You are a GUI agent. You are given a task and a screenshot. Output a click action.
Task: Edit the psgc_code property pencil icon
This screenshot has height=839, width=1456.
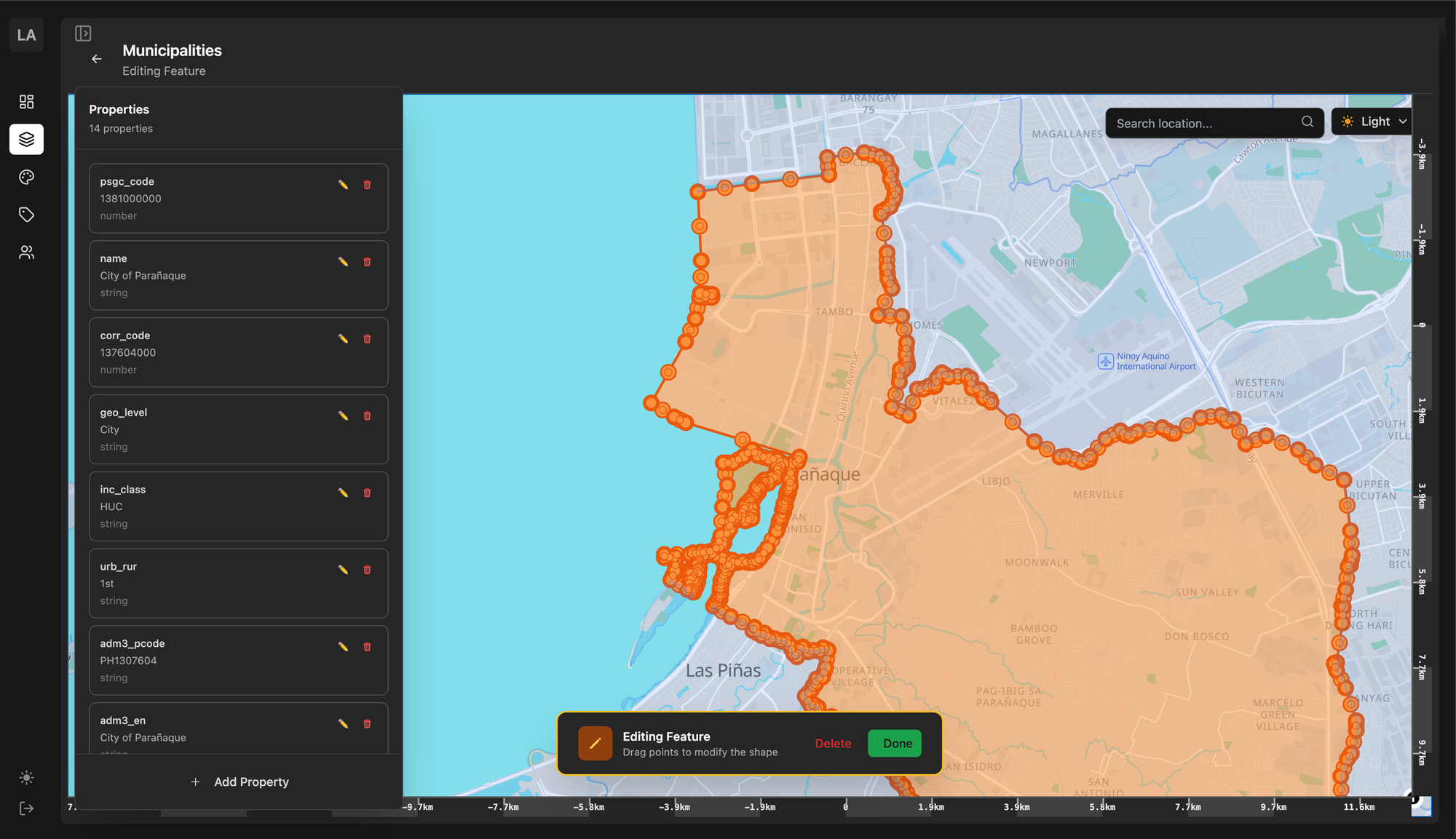click(x=343, y=185)
